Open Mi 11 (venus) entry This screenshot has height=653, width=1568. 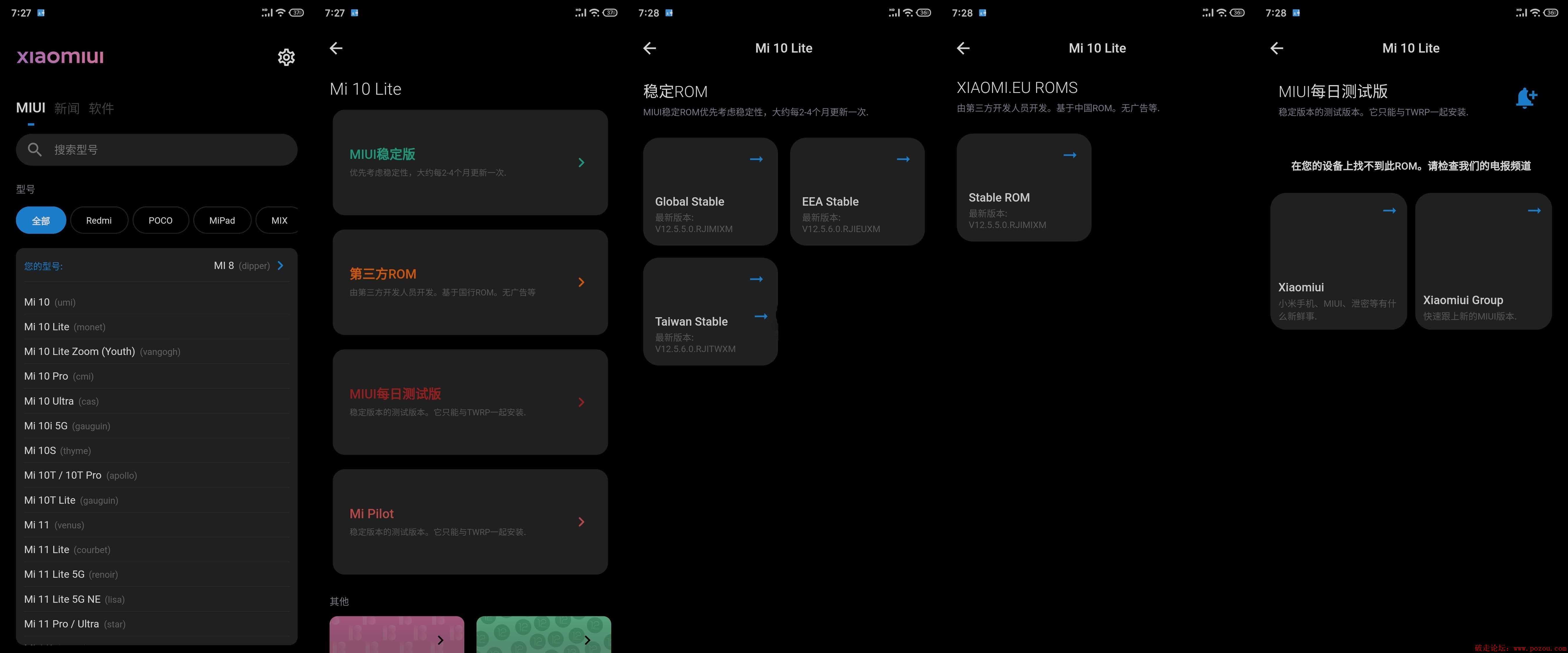[x=157, y=525]
